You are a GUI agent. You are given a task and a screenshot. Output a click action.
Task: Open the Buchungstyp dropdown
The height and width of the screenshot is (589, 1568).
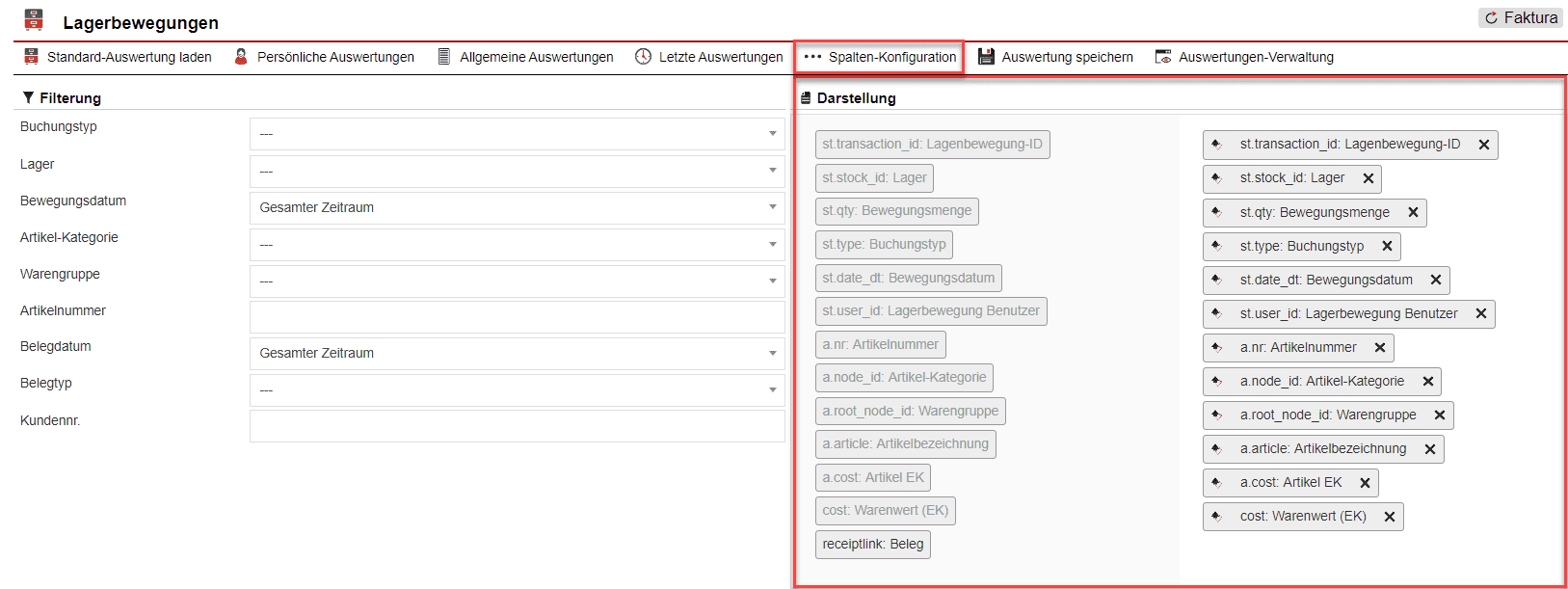point(517,134)
